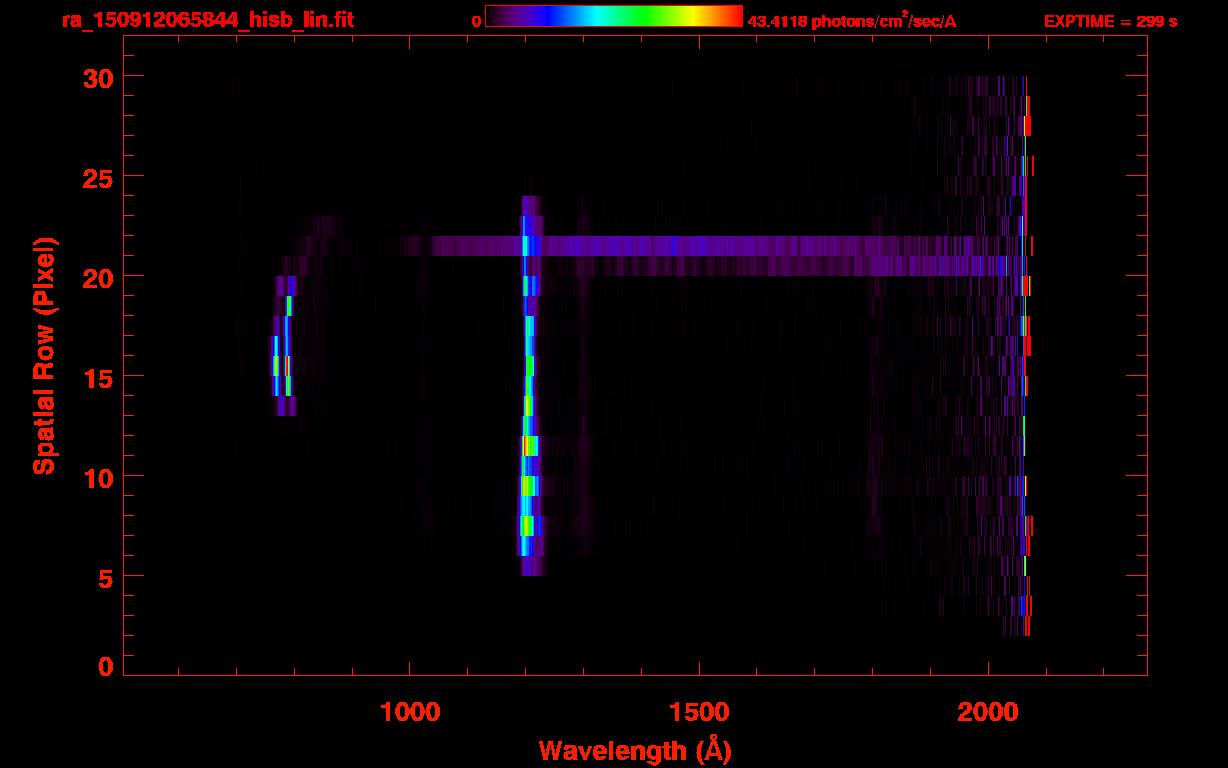Image resolution: width=1228 pixels, height=768 pixels.
Task: Click the x-axis tick label '2000'
Action: 988,711
